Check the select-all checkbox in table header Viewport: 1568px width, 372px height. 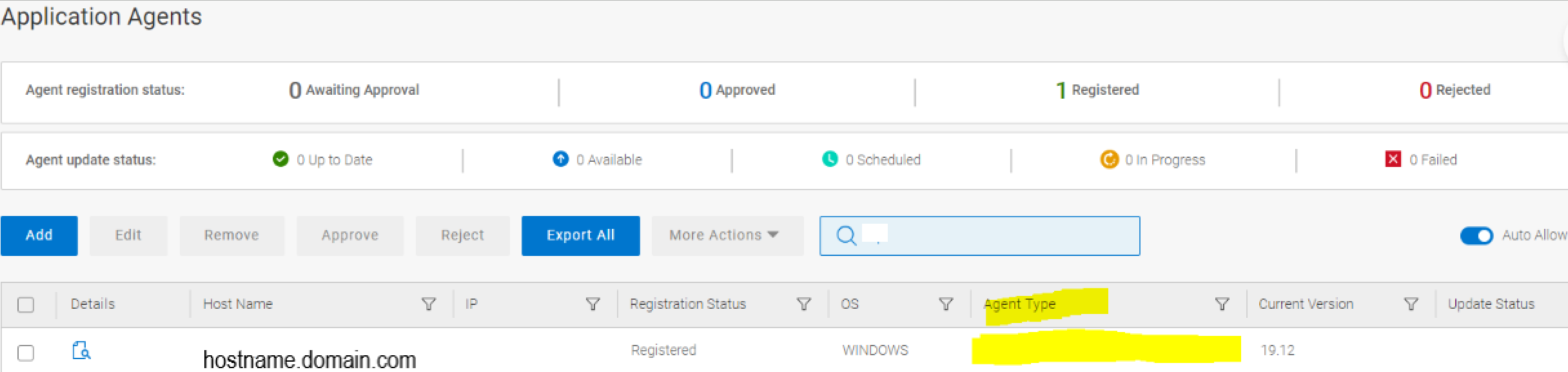point(26,304)
